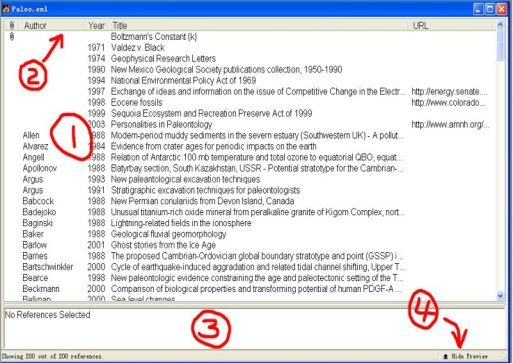Screen dimensions: 513x363
Task: Open the www.colorado URL for Eocene fossils
Action: click(x=448, y=102)
